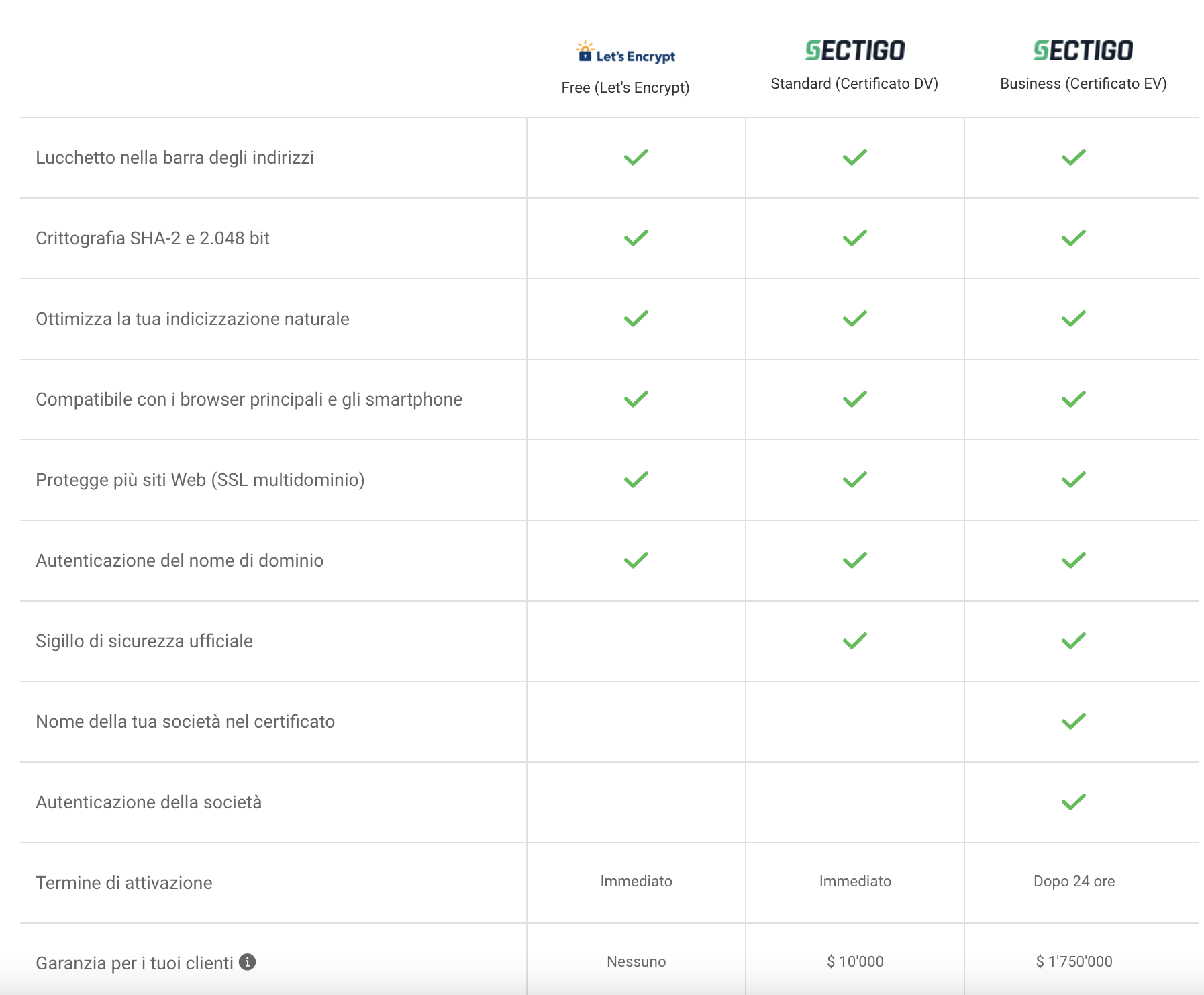Image resolution: width=1204 pixels, height=995 pixels.
Task: Select the Free (Let's Encrypt) column heading
Action: 625,87
